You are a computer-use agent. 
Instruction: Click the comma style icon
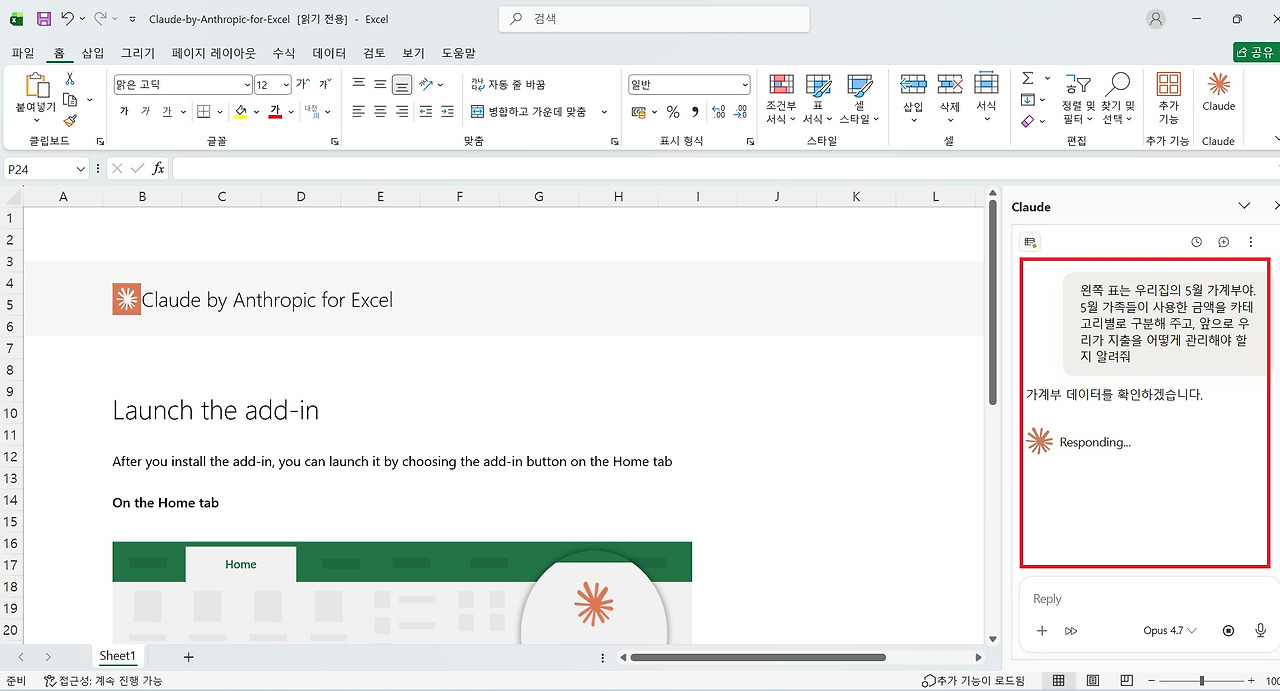tap(695, 112)
